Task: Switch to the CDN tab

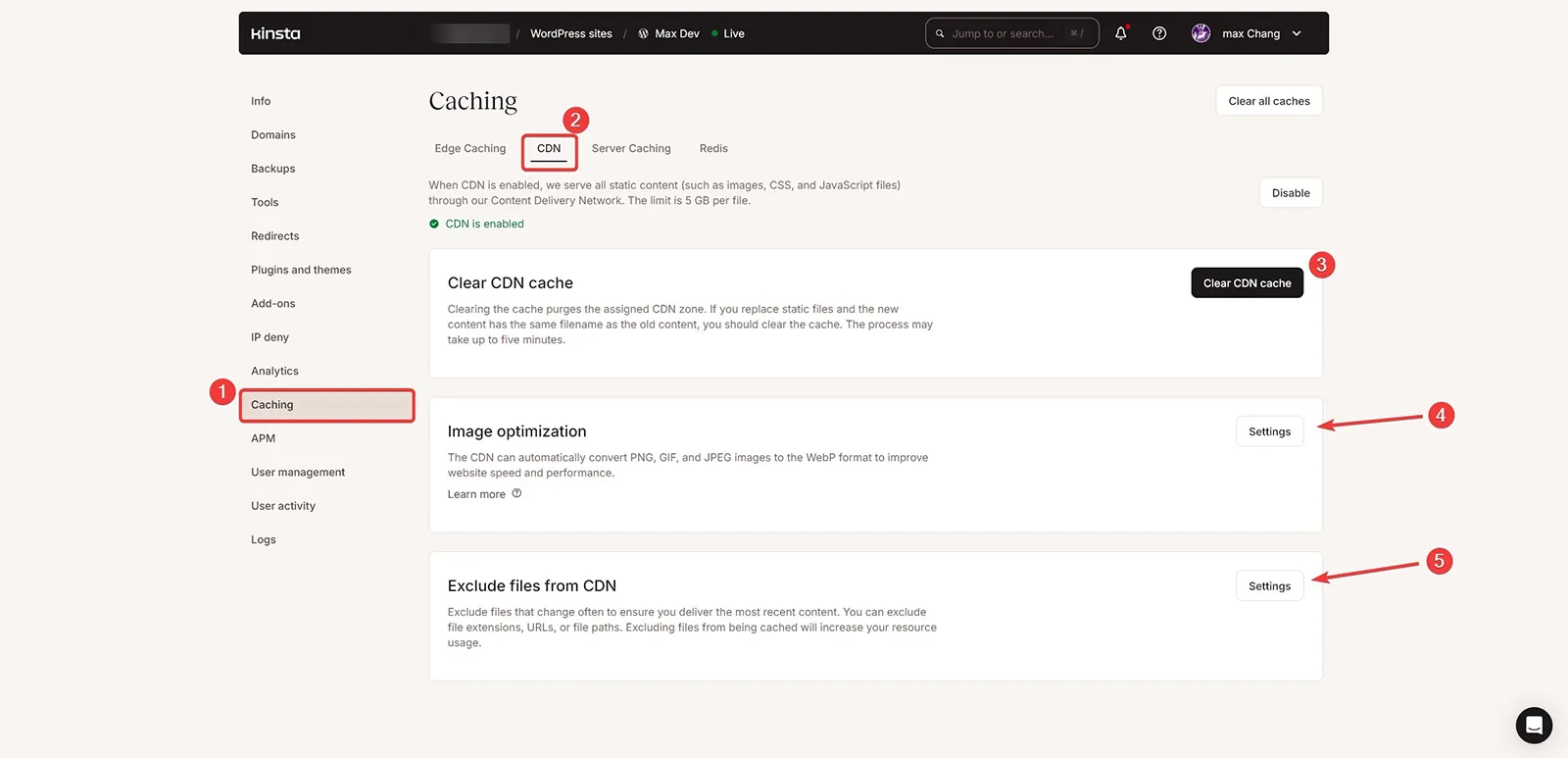Action: 549,149
